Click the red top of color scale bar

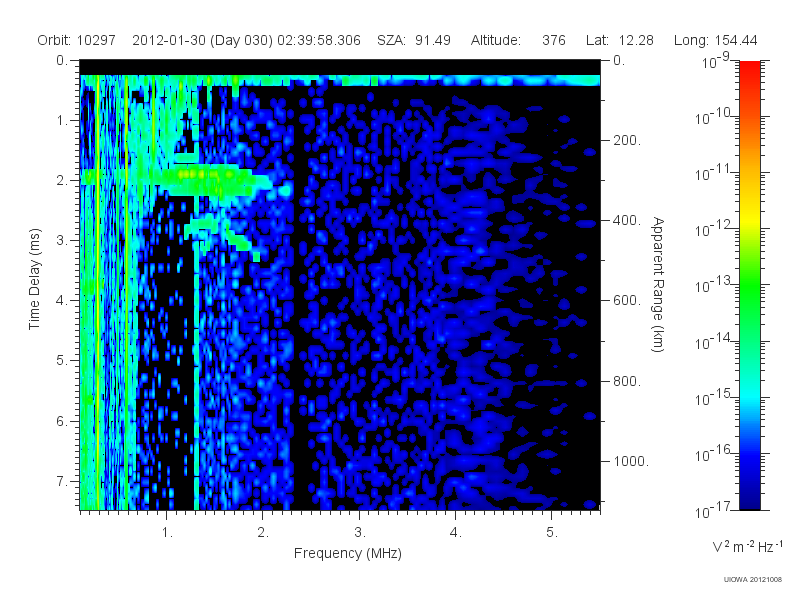(x=749, y=66)
